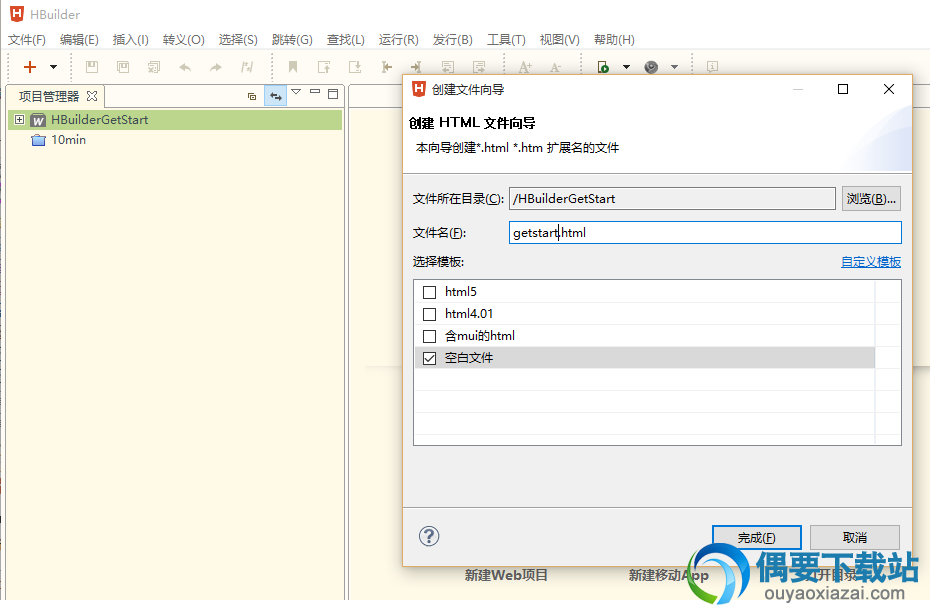Check the 含mui的html template checkbox
930x605 pixels.
[429, 336]
